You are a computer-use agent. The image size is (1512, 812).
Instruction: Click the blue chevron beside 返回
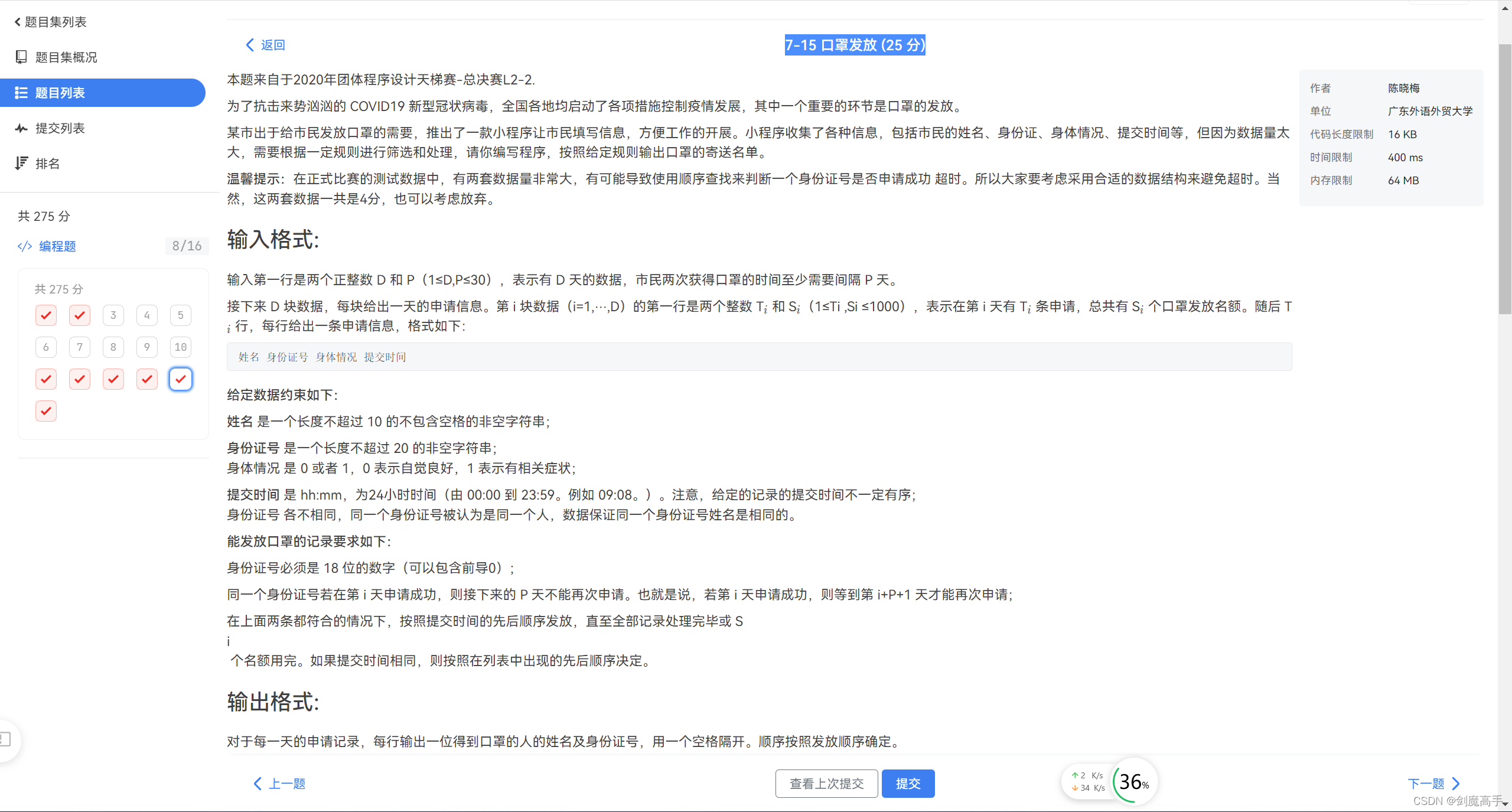[x=250, y=45]
